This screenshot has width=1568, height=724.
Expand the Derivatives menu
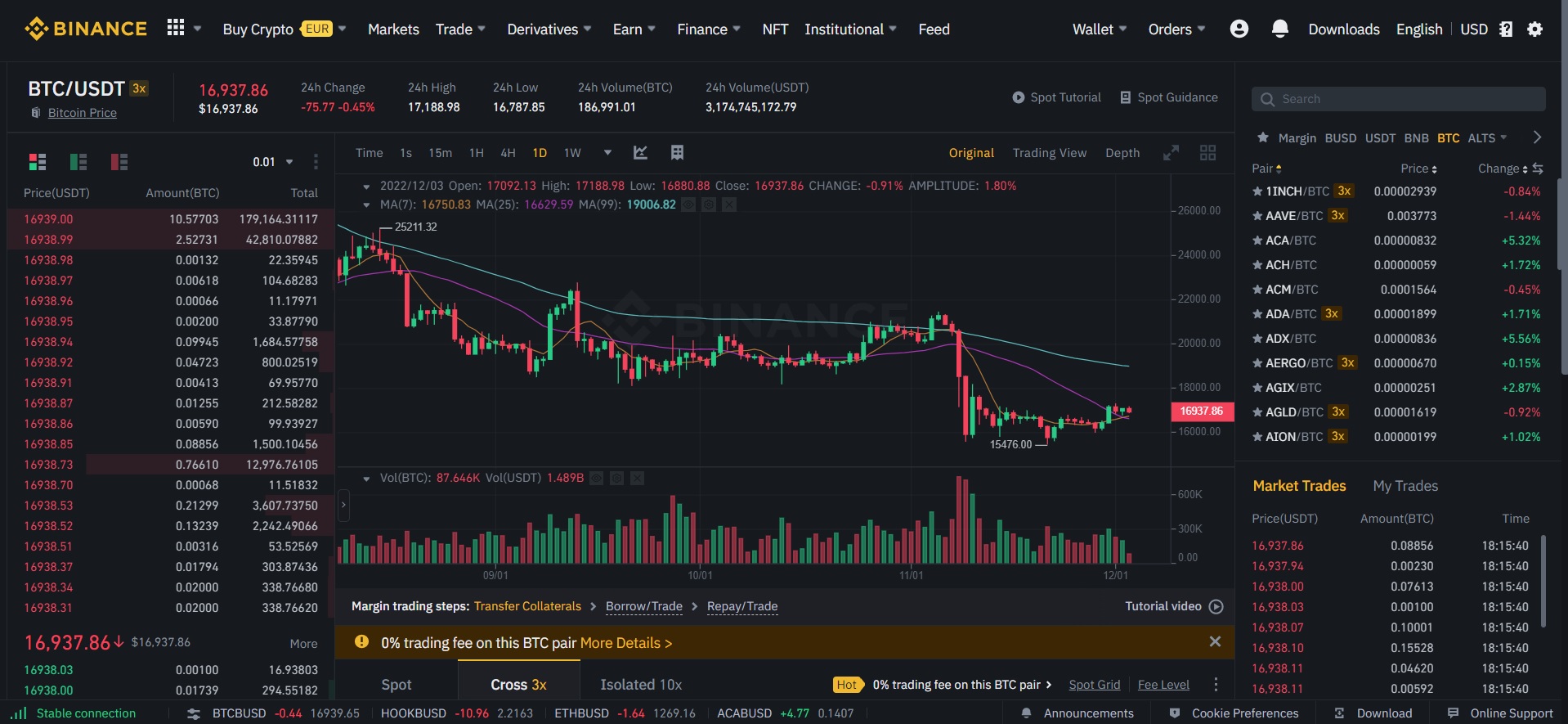coord(549,29)
